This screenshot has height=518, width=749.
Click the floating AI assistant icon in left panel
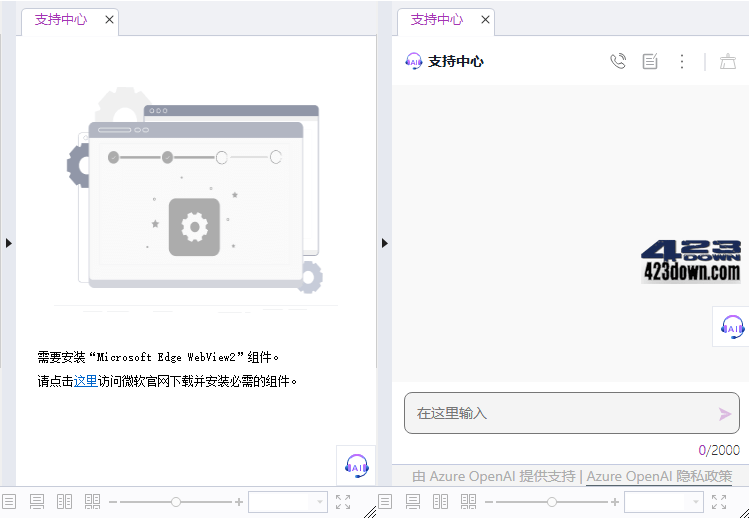(356, 466)
